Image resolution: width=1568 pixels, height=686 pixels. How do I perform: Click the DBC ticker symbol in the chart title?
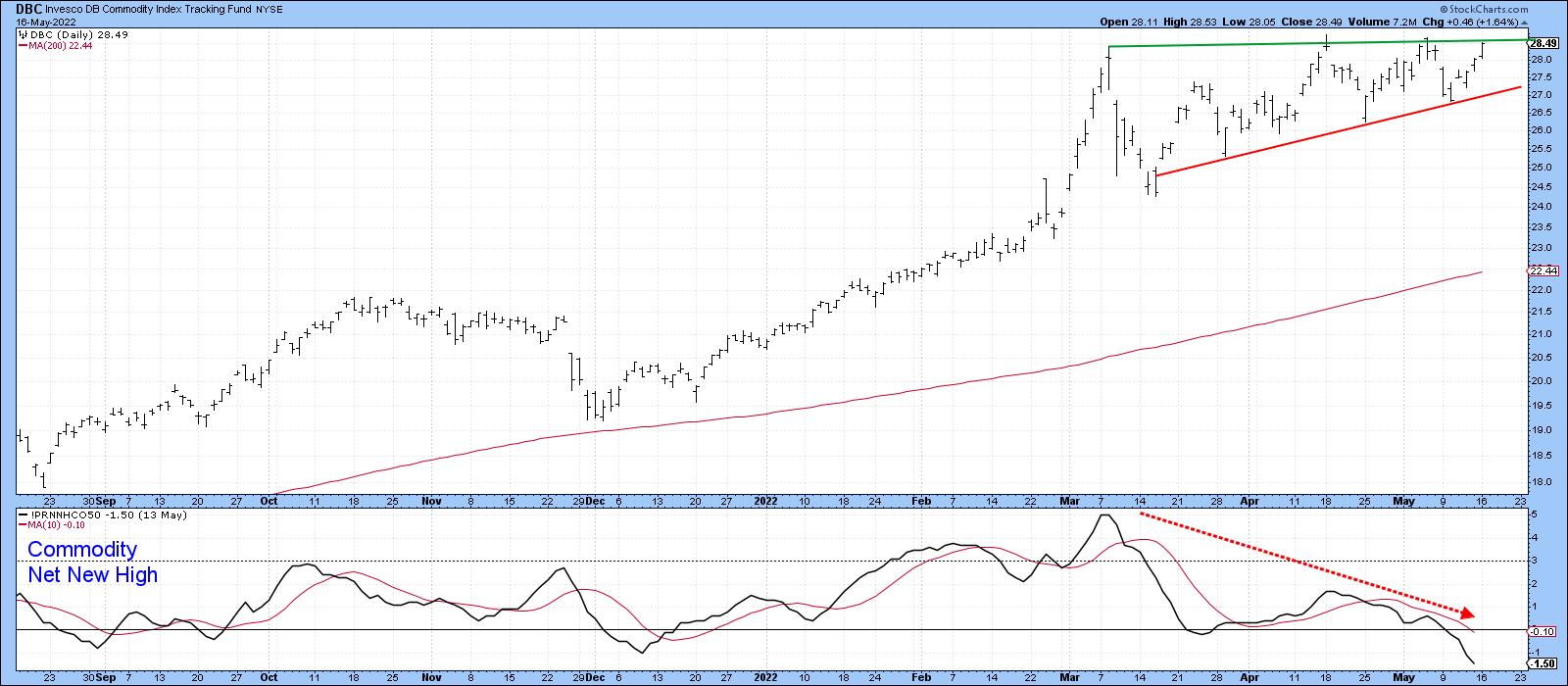[28, 9]
